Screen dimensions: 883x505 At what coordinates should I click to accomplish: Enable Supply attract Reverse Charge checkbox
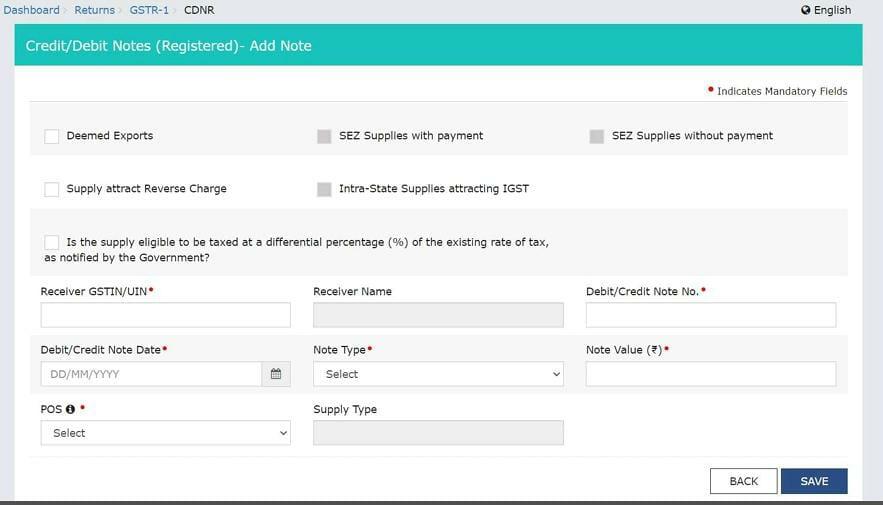point(51,189)
